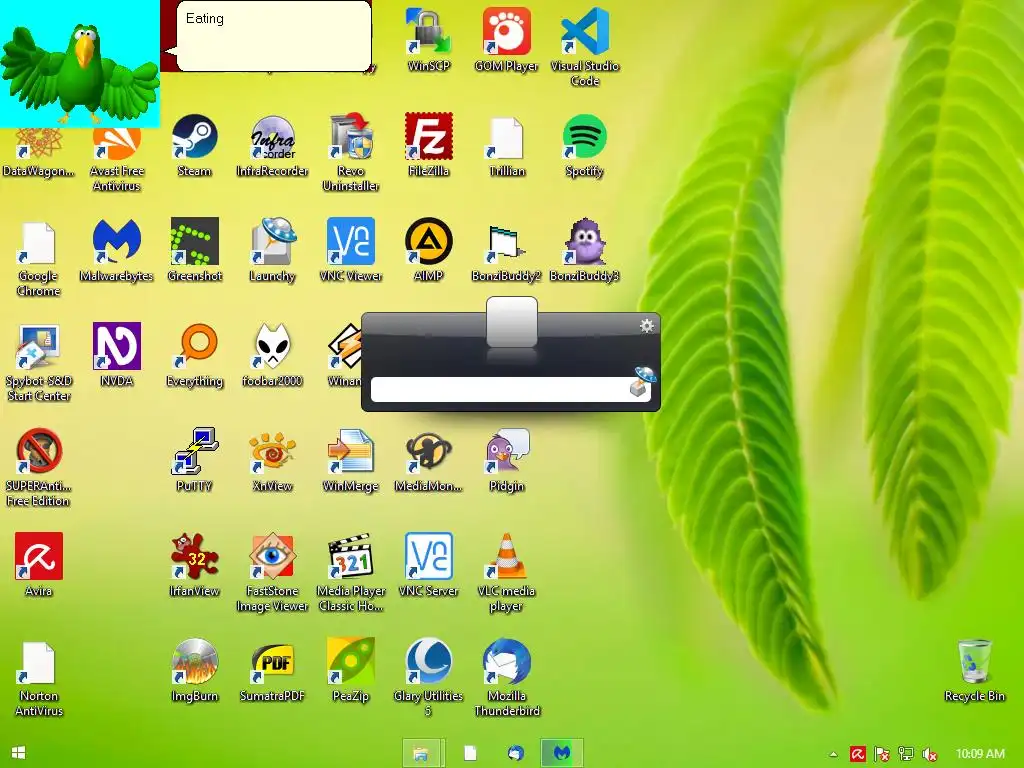Click the network status tray icon

[906, 754]
